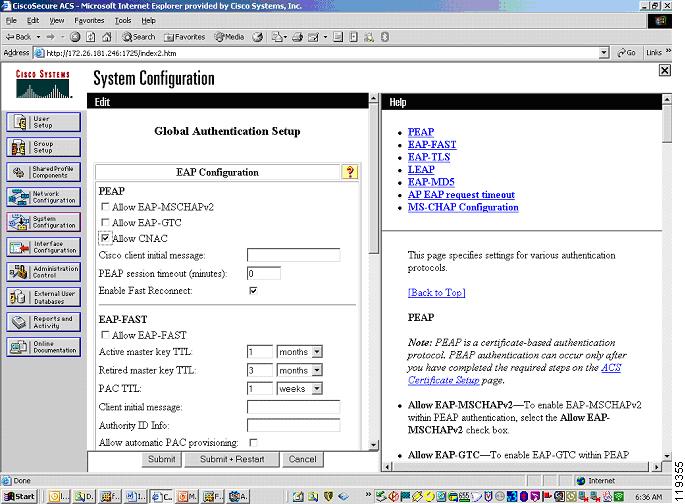Click the browser Home icon
685x504 pixels.
(107, 37)
